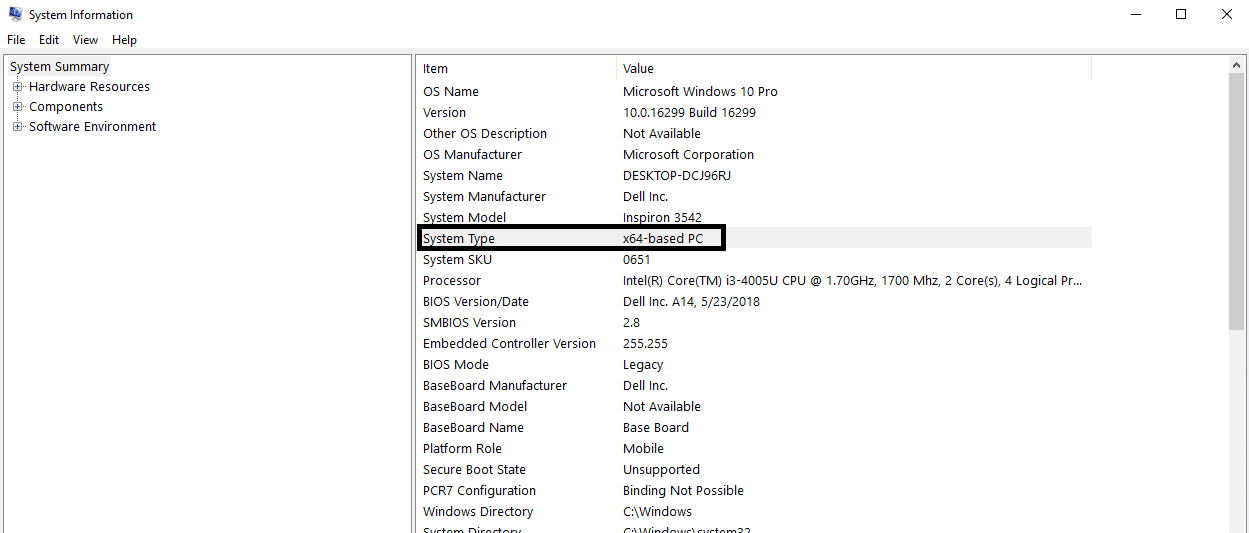Maximize the System Information window

click(x=1181, y=15)
